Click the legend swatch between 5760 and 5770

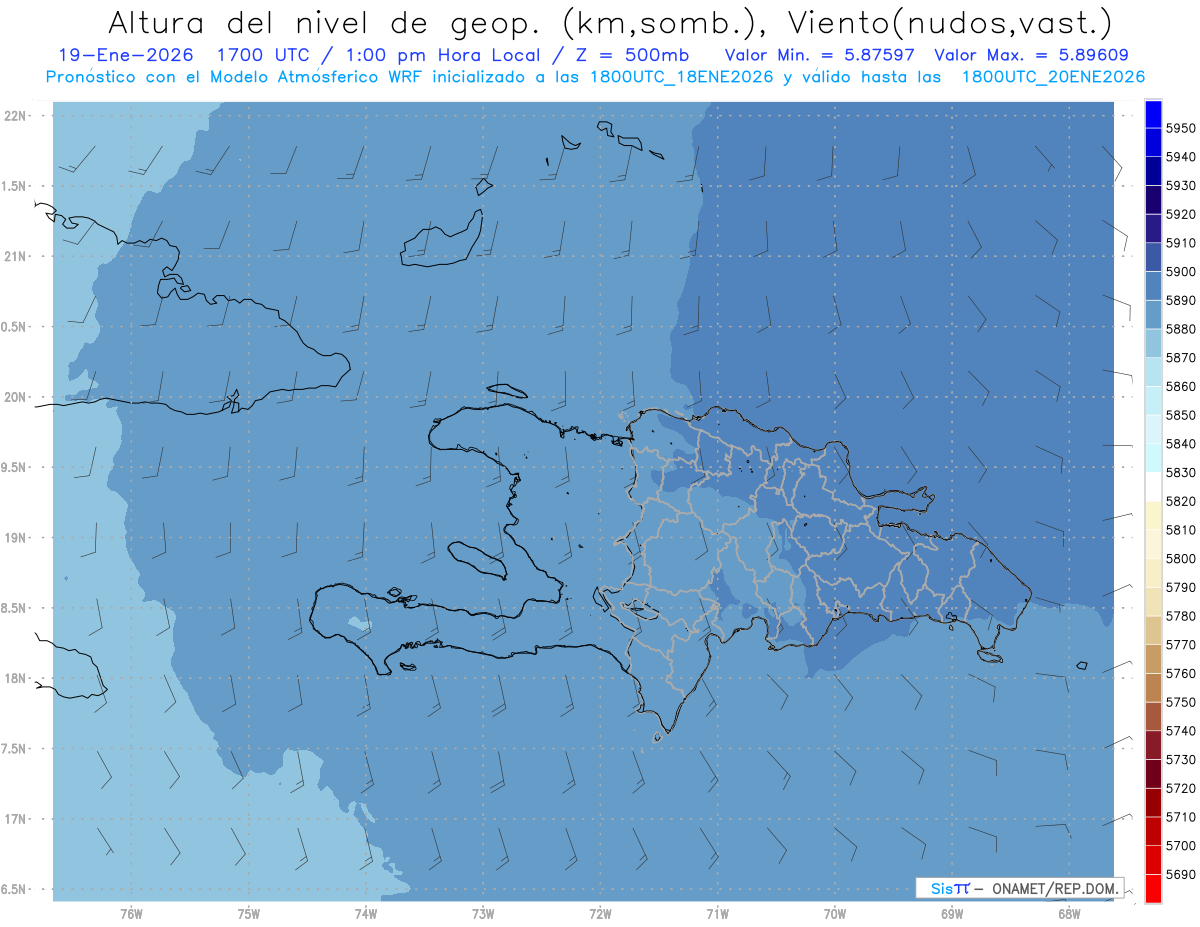(1153, 659)
